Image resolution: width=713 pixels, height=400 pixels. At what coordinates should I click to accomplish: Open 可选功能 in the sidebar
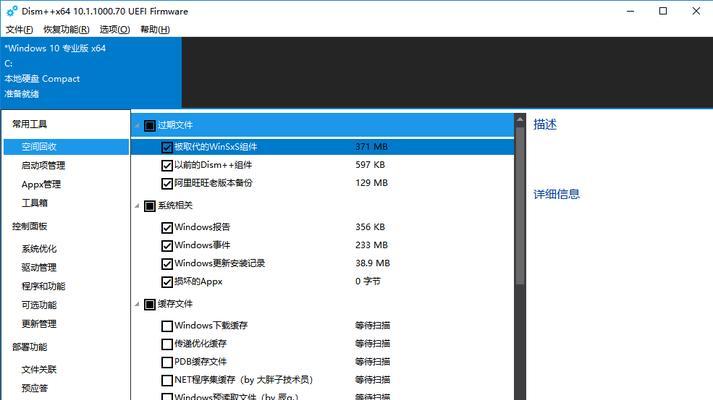[39, 305]
